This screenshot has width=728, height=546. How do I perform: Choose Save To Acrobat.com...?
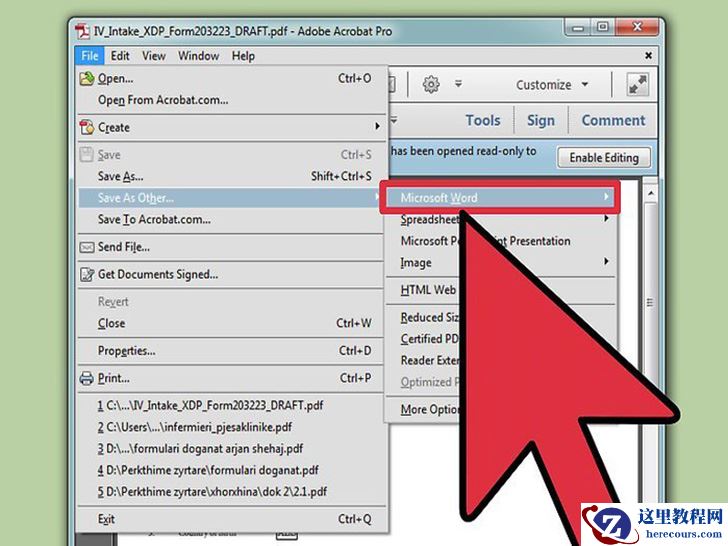click(x=232, y=219)
